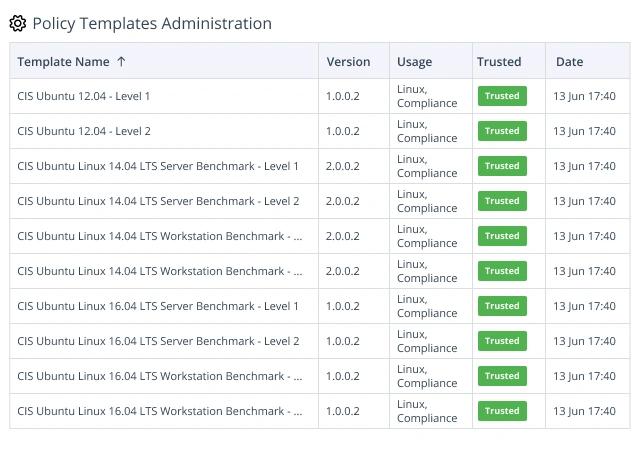Click the 13 Jun 17:40 date for 14.04 Server Level 2

click(584, 201)
